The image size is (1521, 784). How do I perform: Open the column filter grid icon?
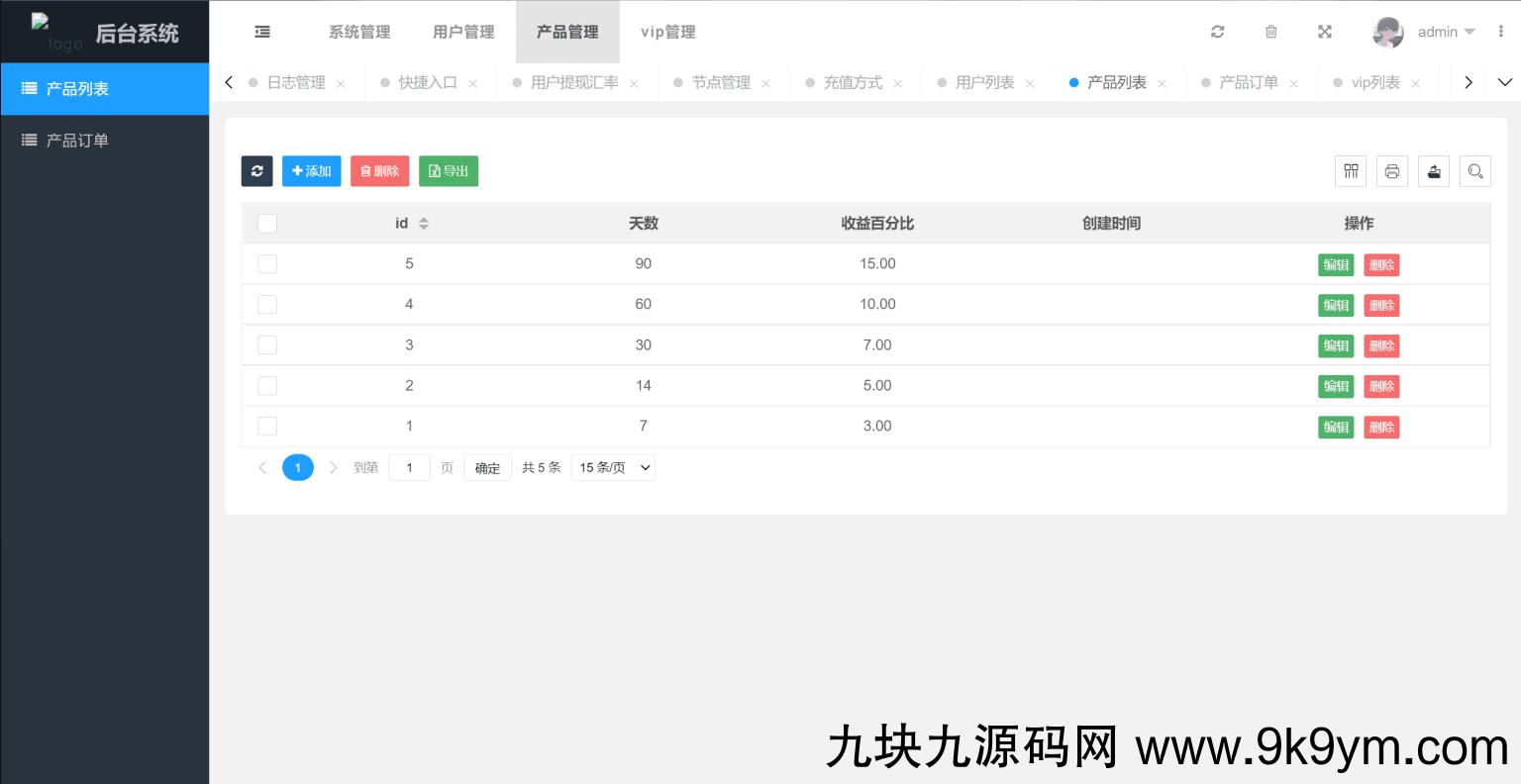pos(1351,171)
